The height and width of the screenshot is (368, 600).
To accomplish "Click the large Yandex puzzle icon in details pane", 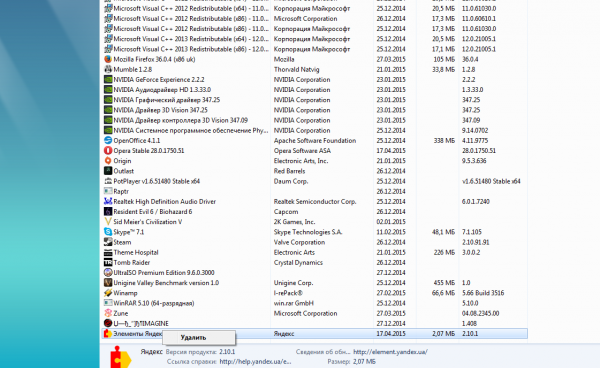I will tap(120, 357).
